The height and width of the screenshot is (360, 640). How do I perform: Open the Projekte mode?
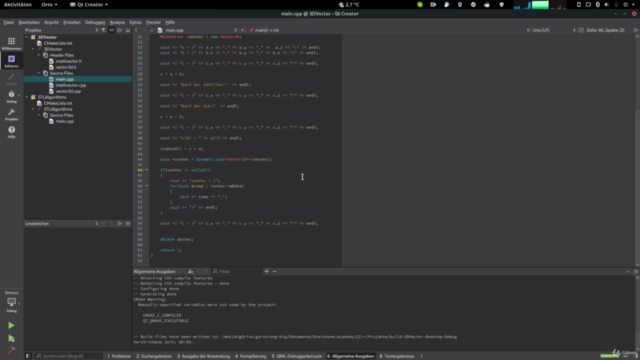click(11, 114)
